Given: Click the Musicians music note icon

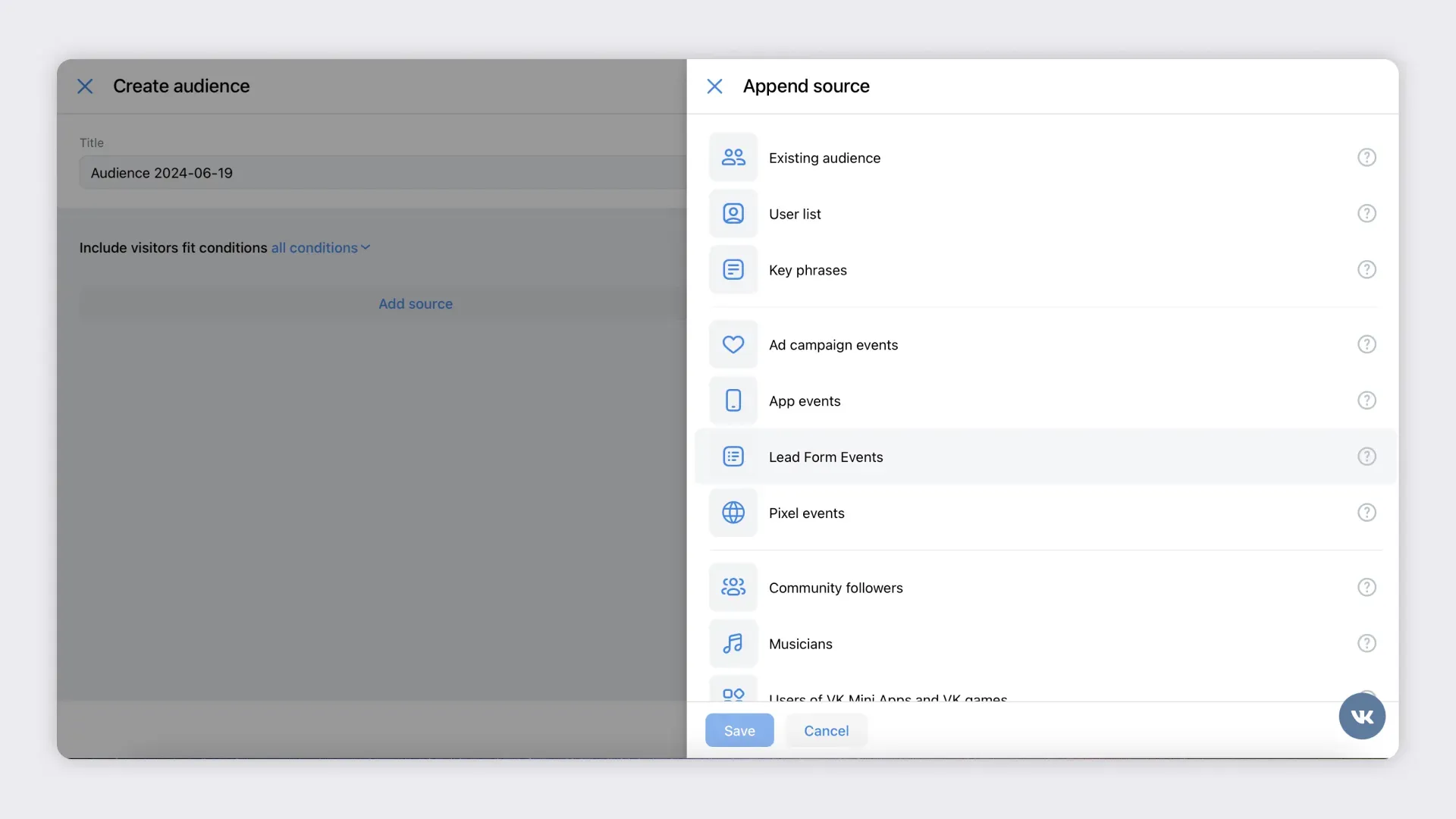Looking at the screenshot, I should [733, 644].
